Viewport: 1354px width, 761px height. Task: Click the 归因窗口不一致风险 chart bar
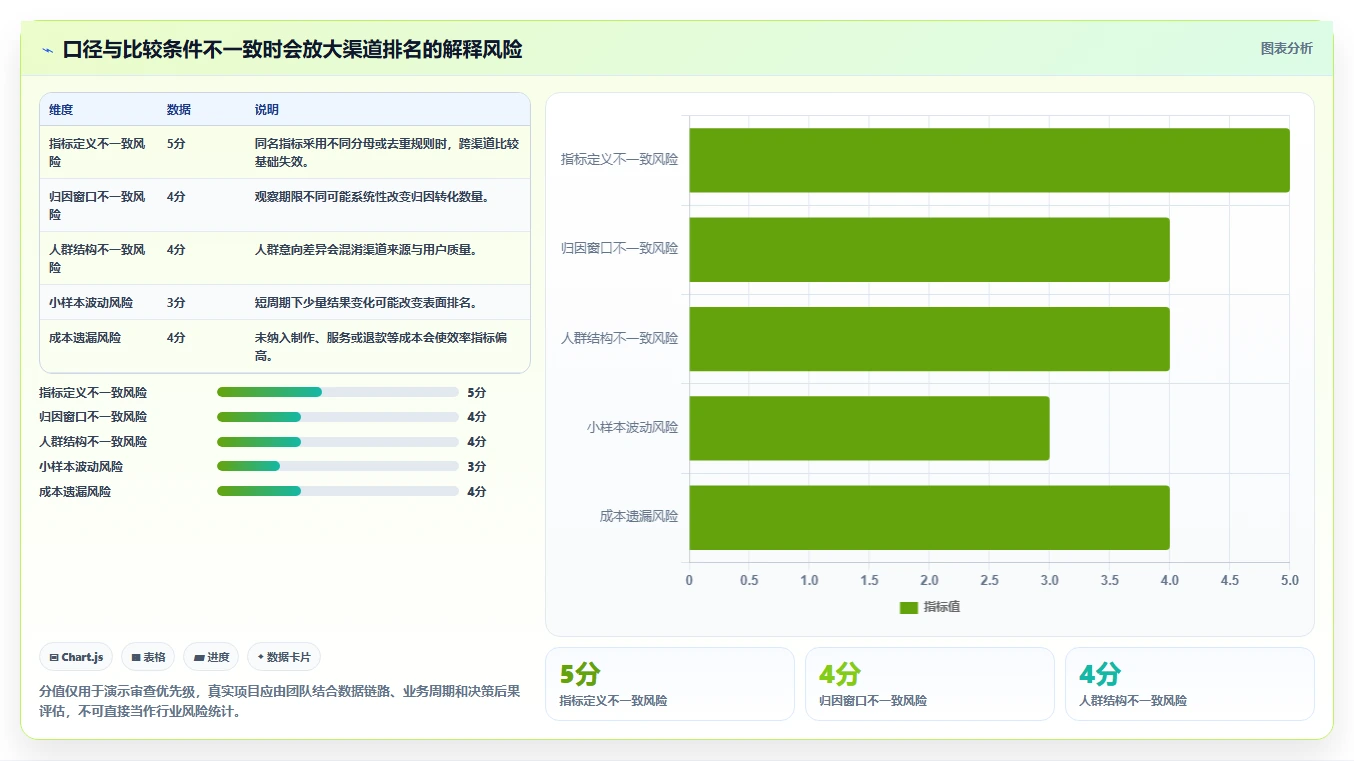tap(929, 249)
